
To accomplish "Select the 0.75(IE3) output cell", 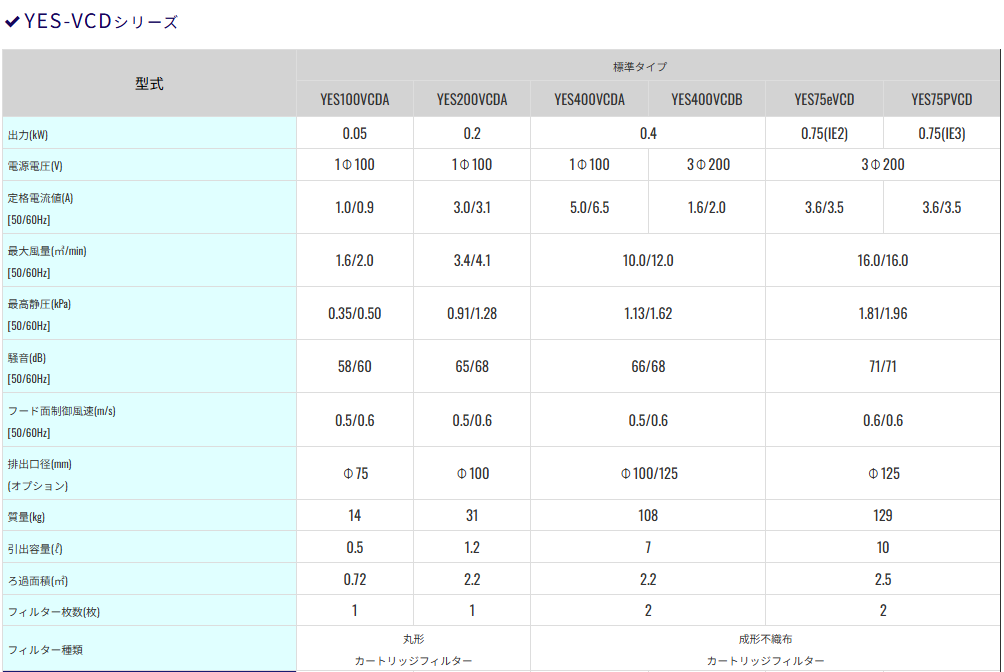I will click(941, 134).
